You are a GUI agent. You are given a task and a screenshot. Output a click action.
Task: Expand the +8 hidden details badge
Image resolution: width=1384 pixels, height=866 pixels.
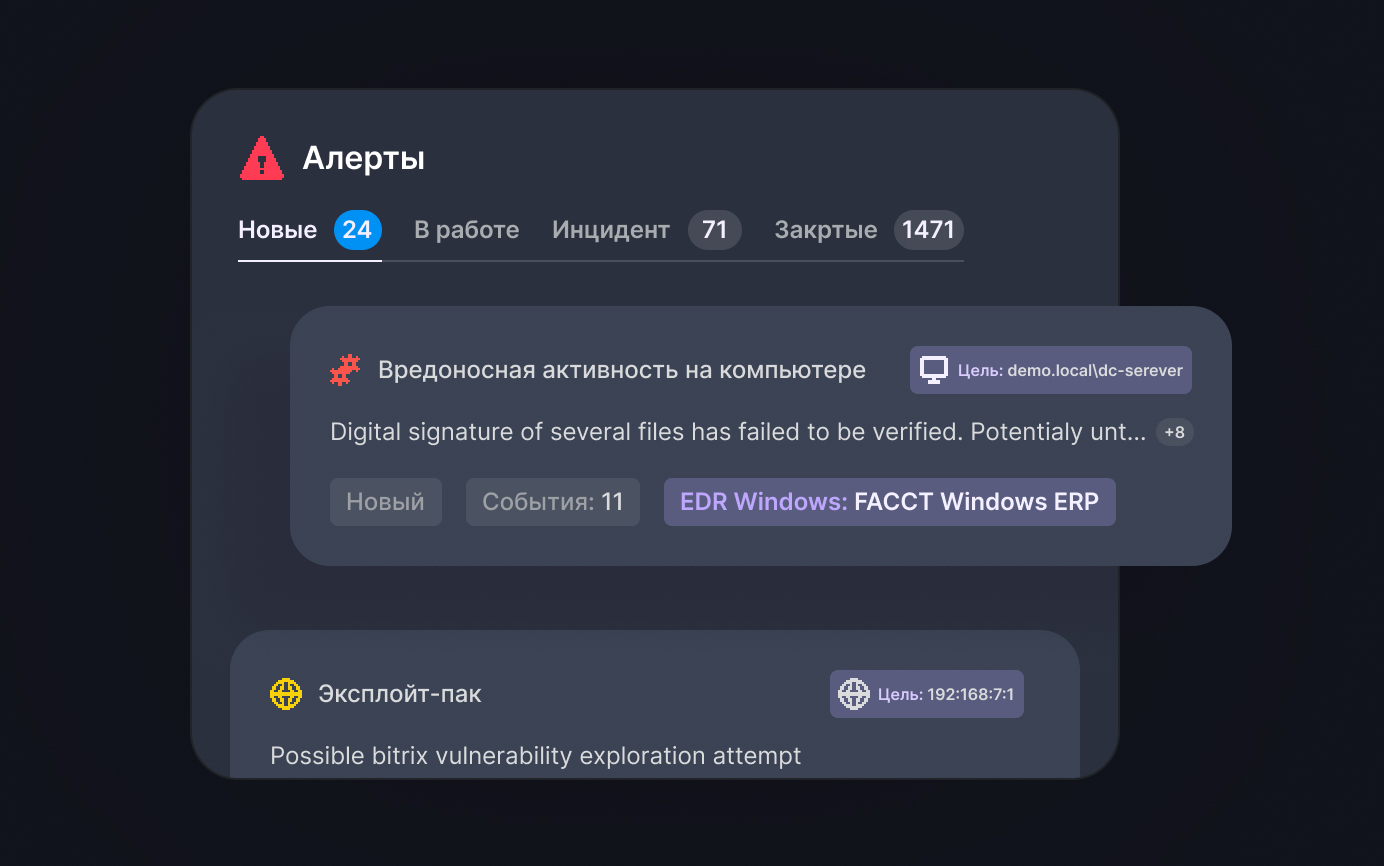point(1175,431)
